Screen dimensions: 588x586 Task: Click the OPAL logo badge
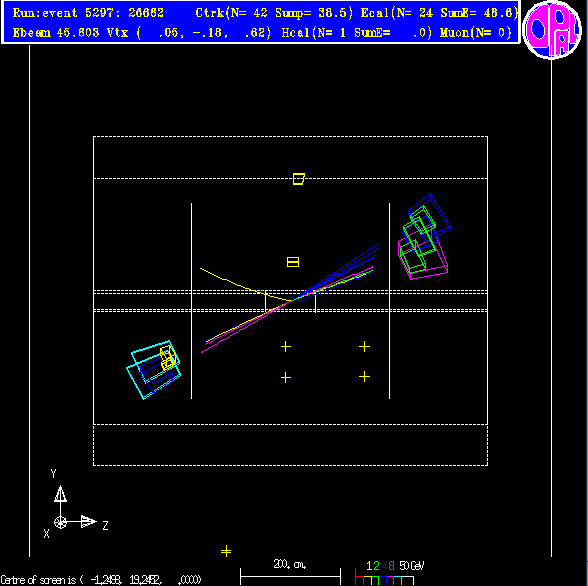pos(552,29)
